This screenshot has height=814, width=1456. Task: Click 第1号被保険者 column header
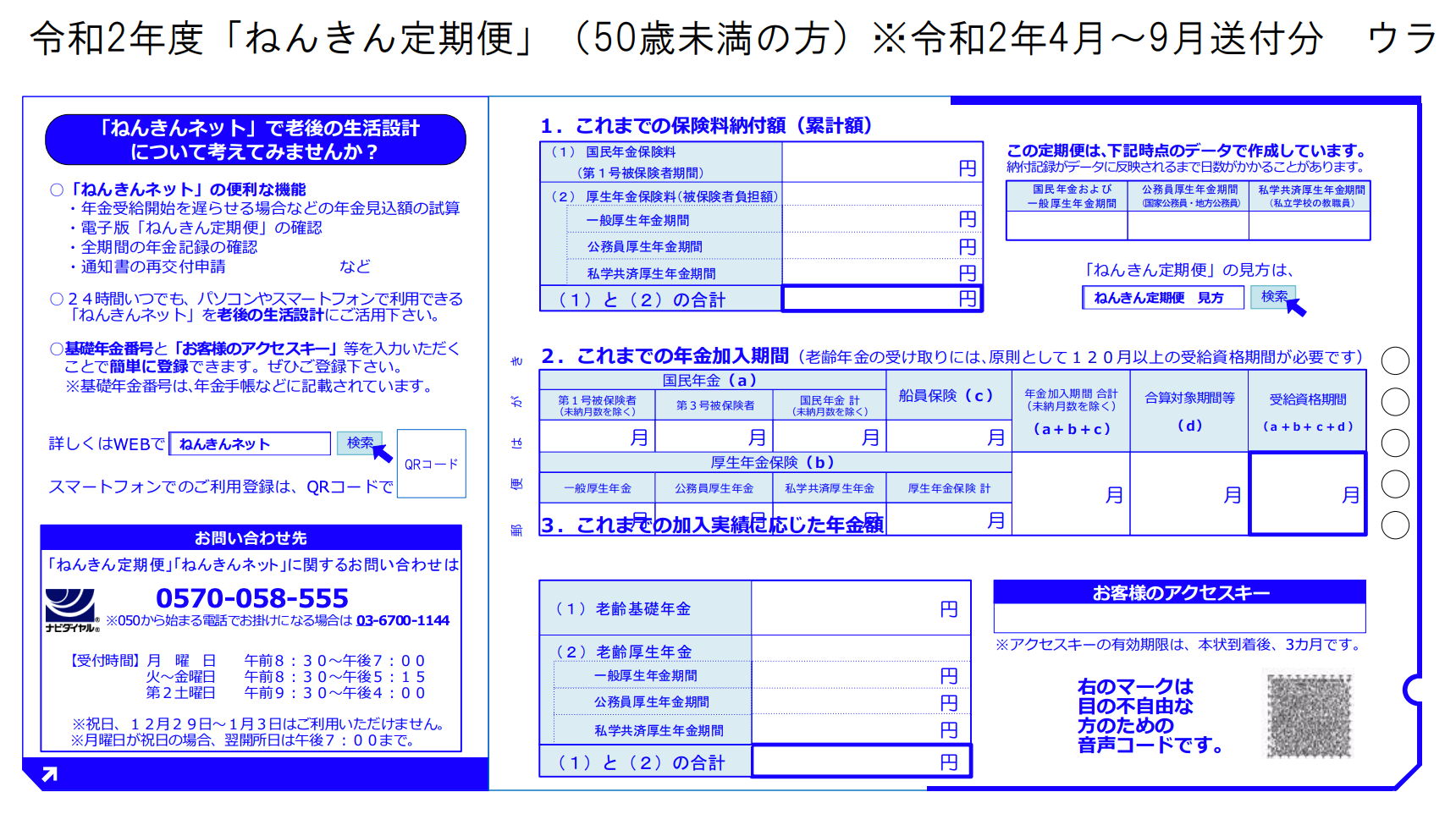coord(597,405)
